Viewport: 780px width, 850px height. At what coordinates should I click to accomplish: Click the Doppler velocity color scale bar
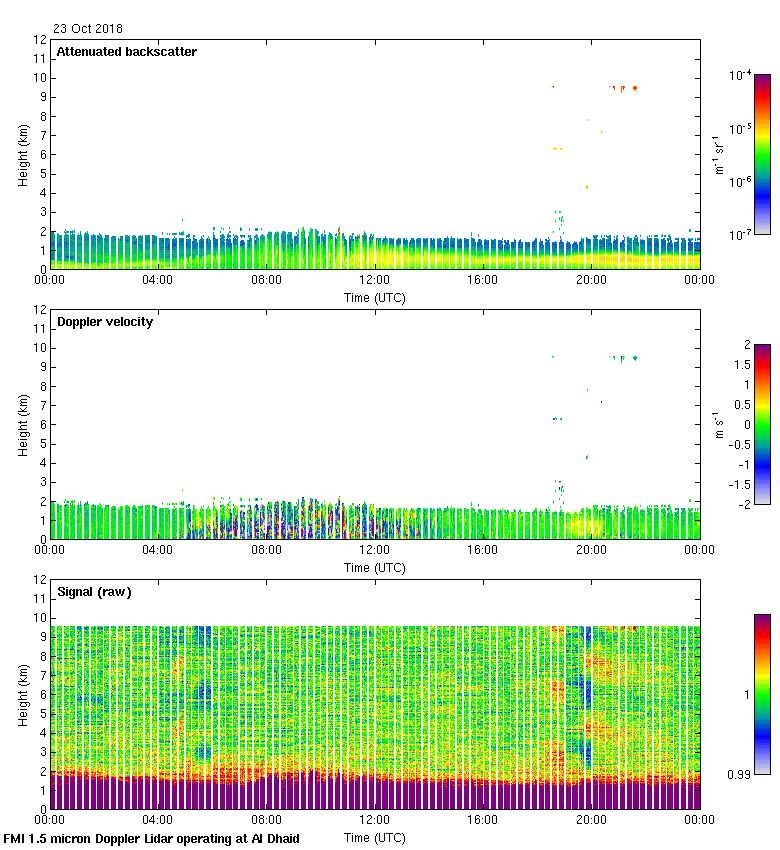pos(762,424)
